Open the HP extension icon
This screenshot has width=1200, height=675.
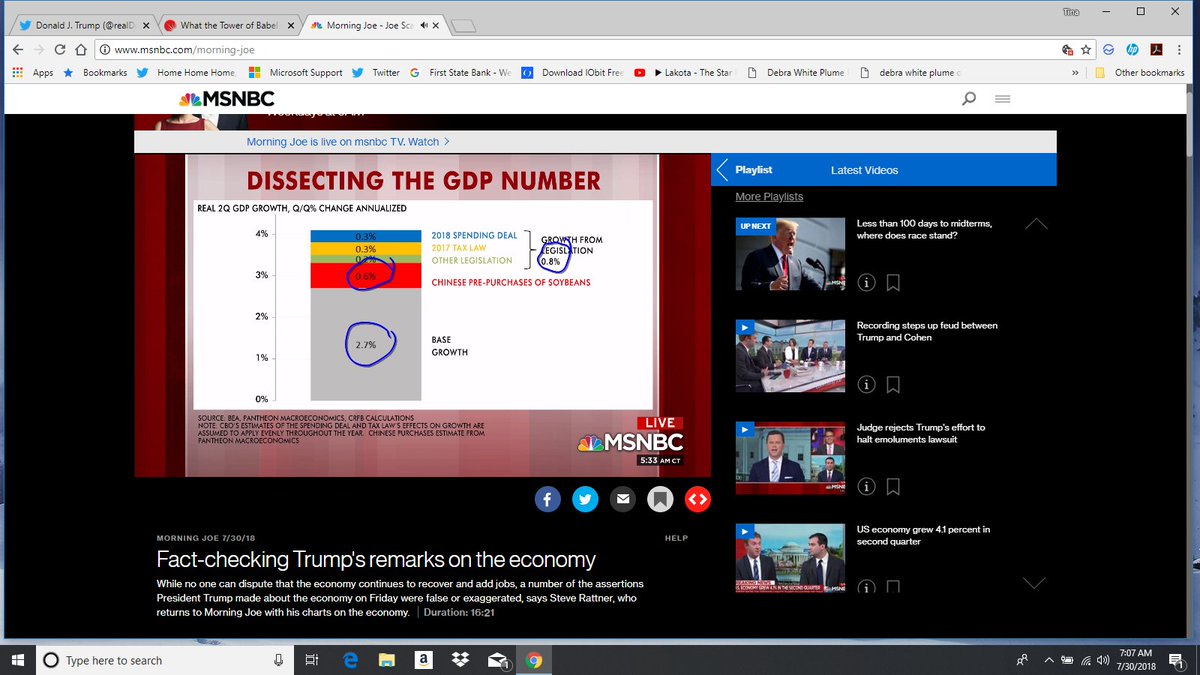coord(1133,49)
